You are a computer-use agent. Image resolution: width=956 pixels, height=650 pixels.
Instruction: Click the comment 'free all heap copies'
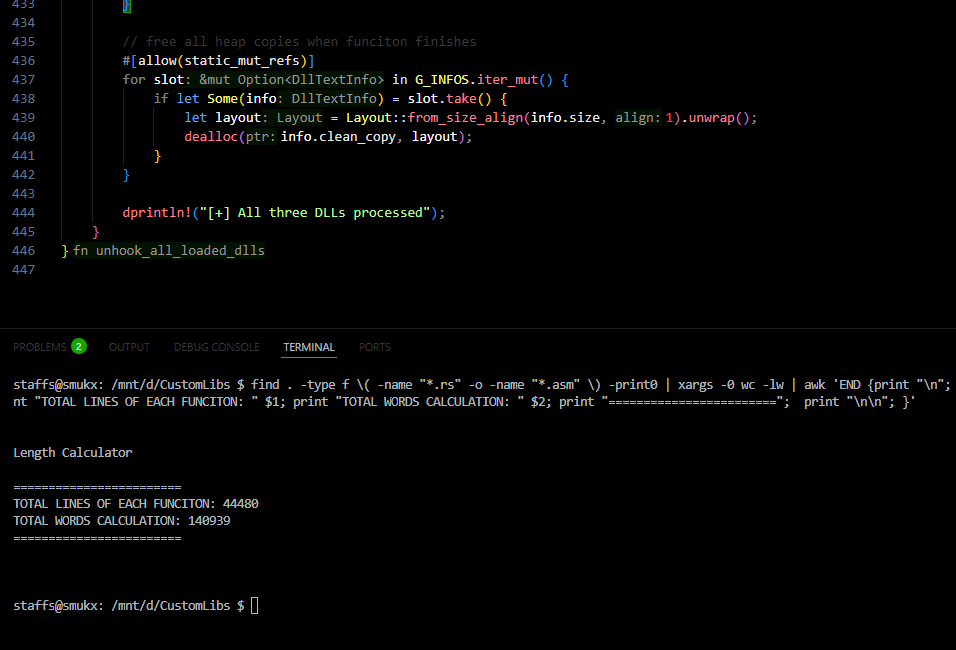coord(223,42)
